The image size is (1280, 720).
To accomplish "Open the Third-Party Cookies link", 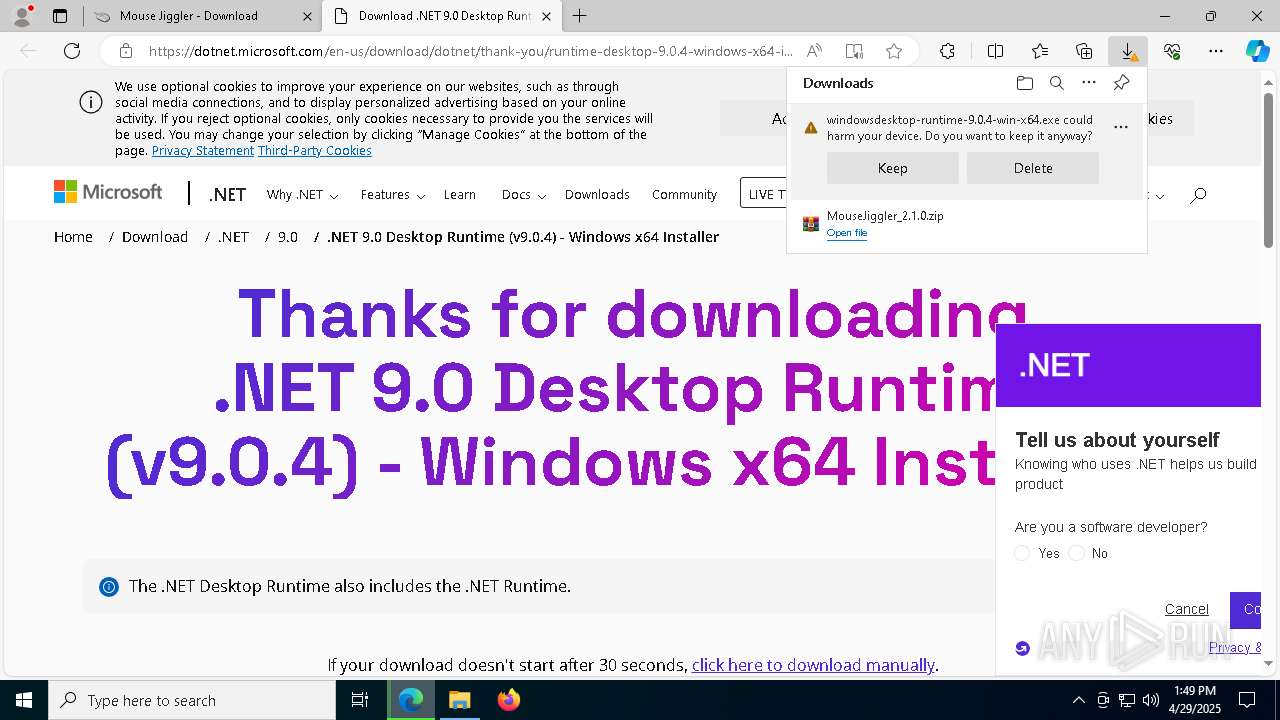I will pos(315,151).
